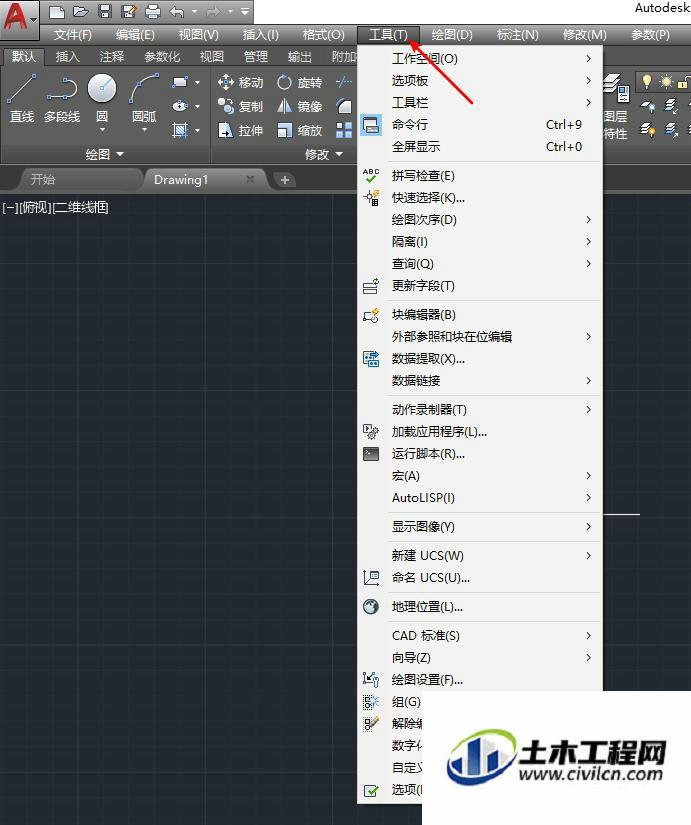The width and height of the screenshot is (691, 825).
Task: Toggle the 命令行 menu item
Action: [x=480, y=125]
